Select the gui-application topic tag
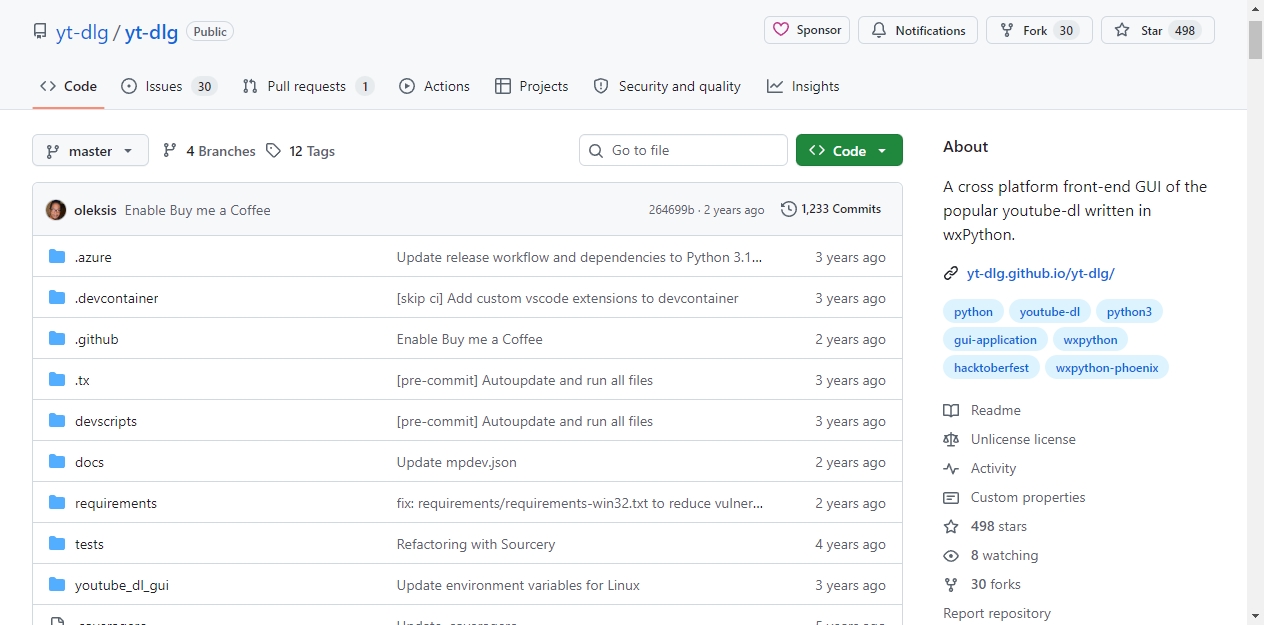1264x625 pixels. 995,340
